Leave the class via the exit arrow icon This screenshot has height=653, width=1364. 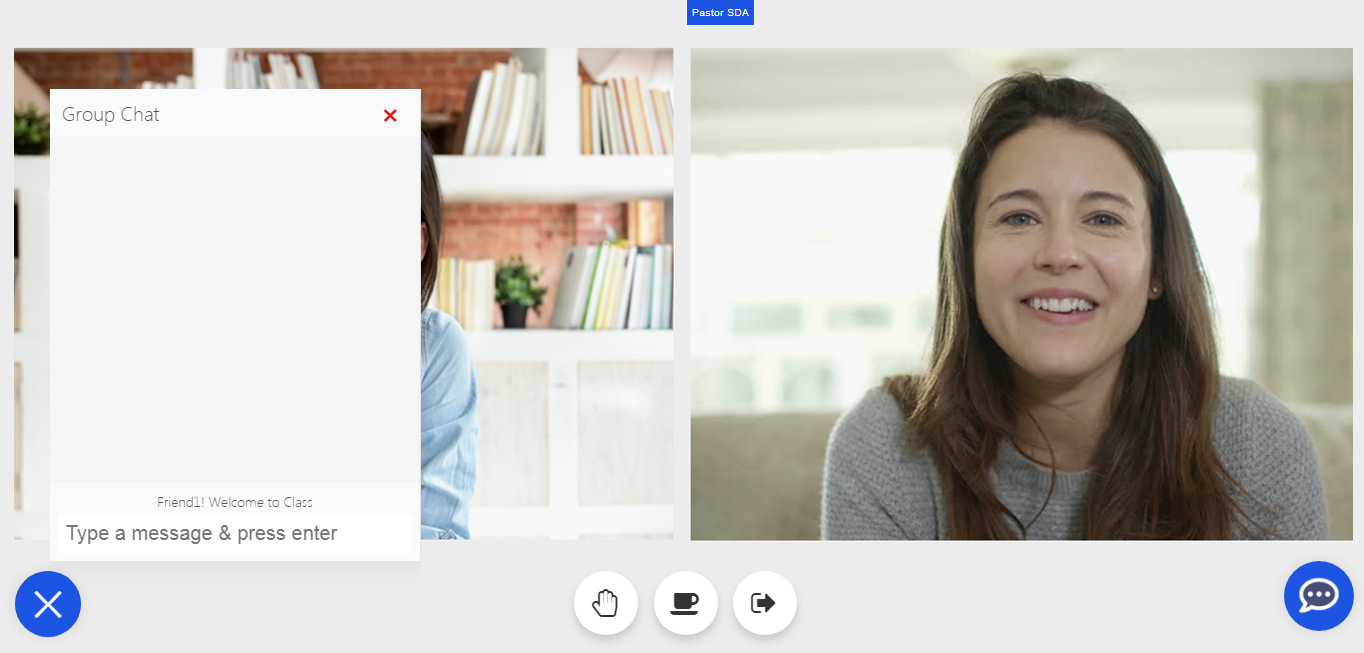coord(764,603)
